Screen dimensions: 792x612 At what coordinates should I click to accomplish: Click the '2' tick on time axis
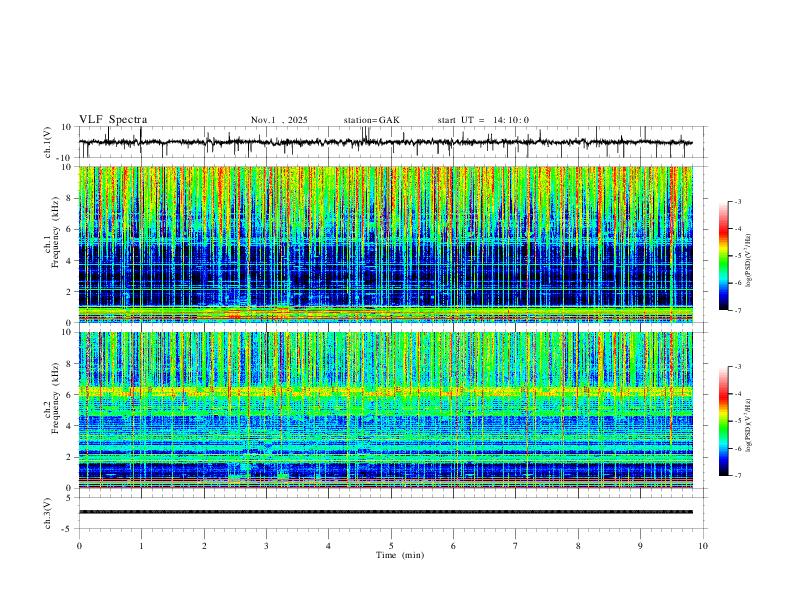(x=204, y=546)
